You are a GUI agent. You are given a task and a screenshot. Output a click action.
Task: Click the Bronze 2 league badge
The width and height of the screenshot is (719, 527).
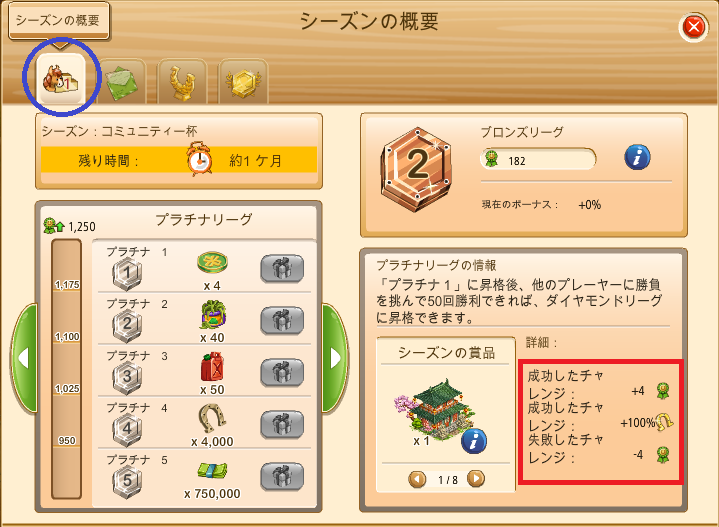tap(416, 169)
